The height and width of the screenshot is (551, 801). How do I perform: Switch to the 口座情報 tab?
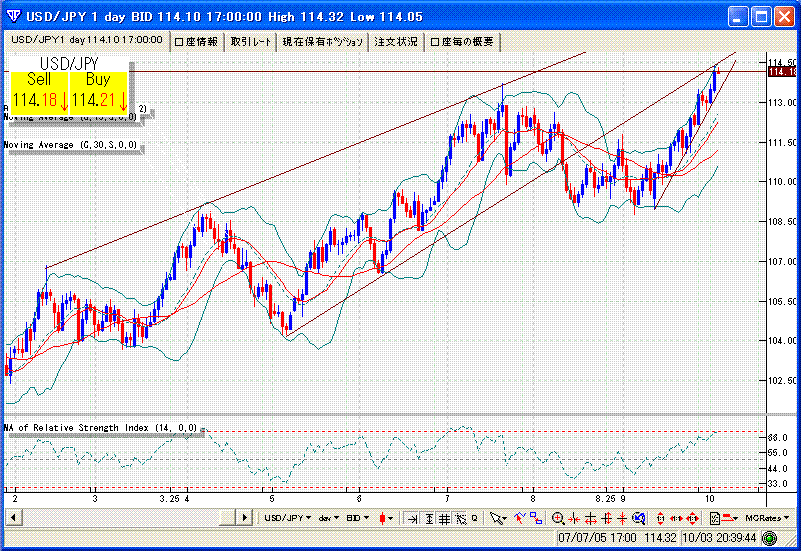[197, 41]
